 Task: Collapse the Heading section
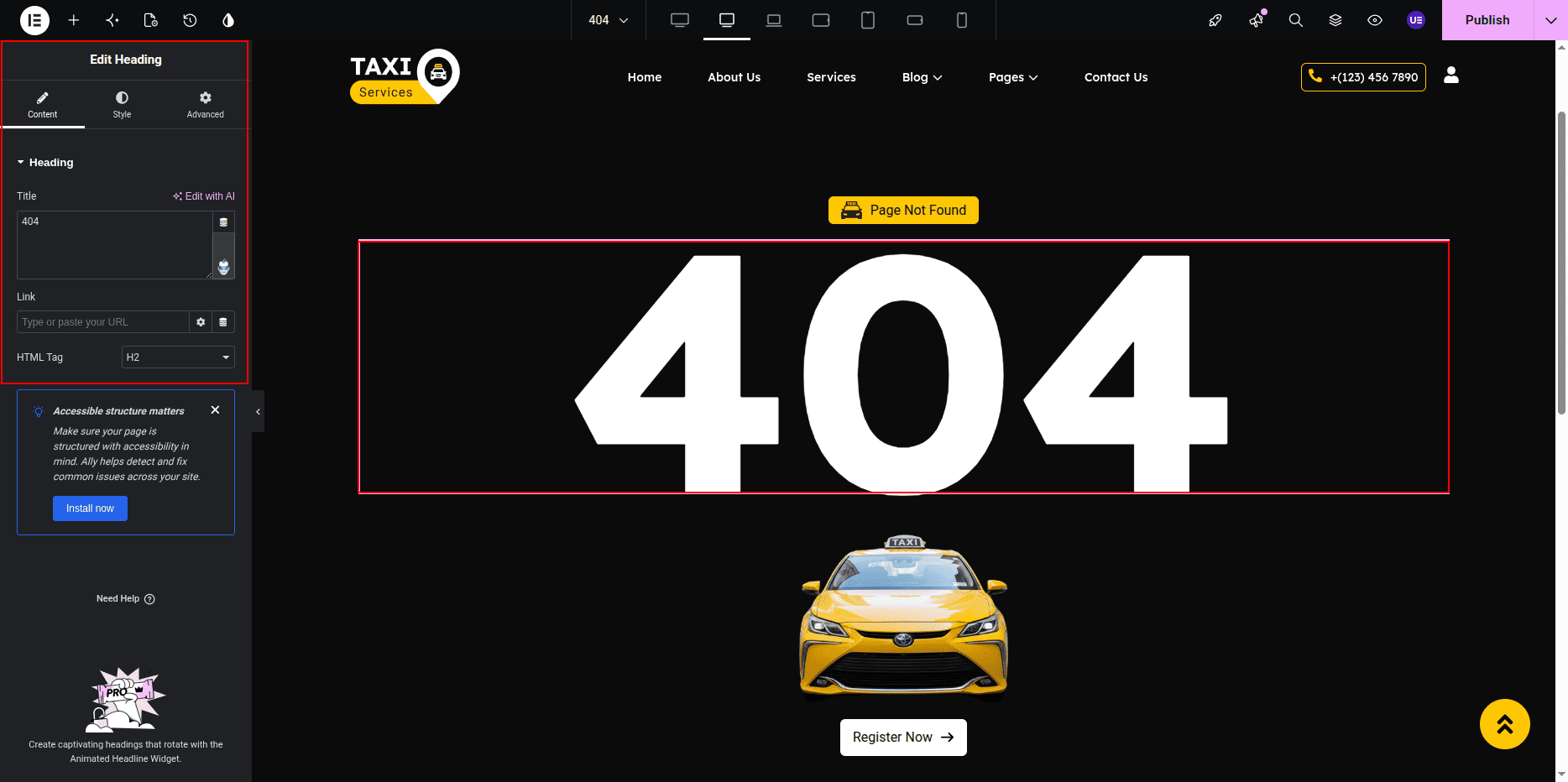pyautogui.click(x=45, y=163)
